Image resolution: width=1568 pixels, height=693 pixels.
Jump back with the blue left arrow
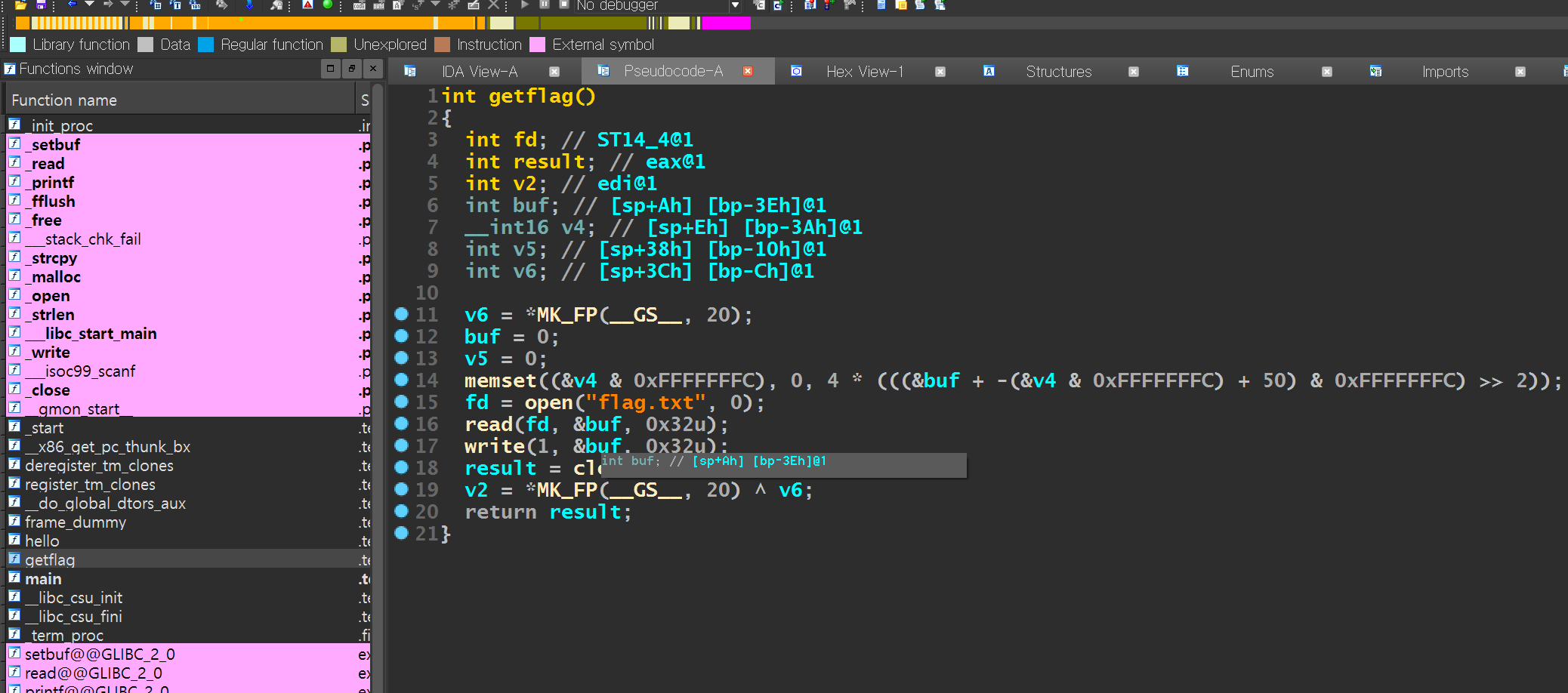pos(72,5)
